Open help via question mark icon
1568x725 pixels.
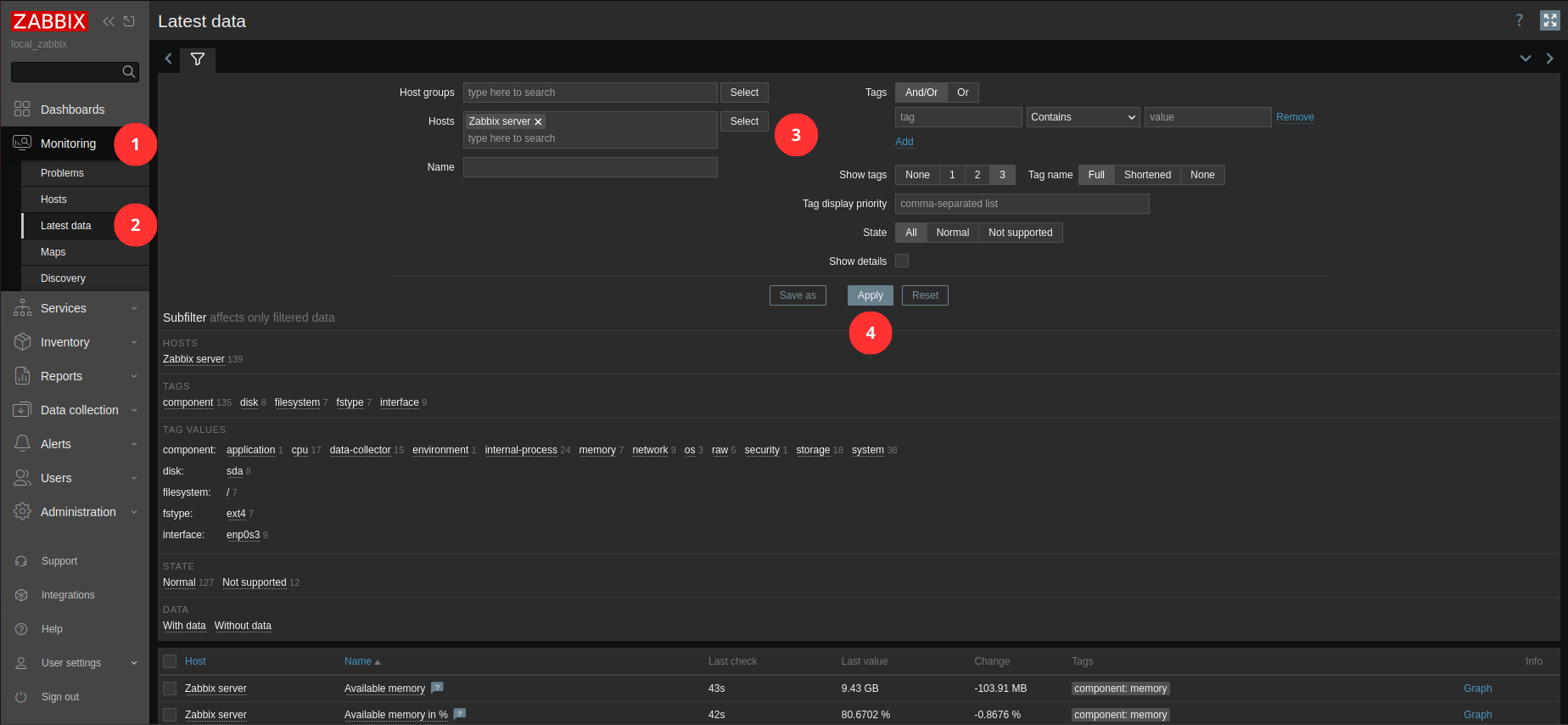click(1519, 20)
